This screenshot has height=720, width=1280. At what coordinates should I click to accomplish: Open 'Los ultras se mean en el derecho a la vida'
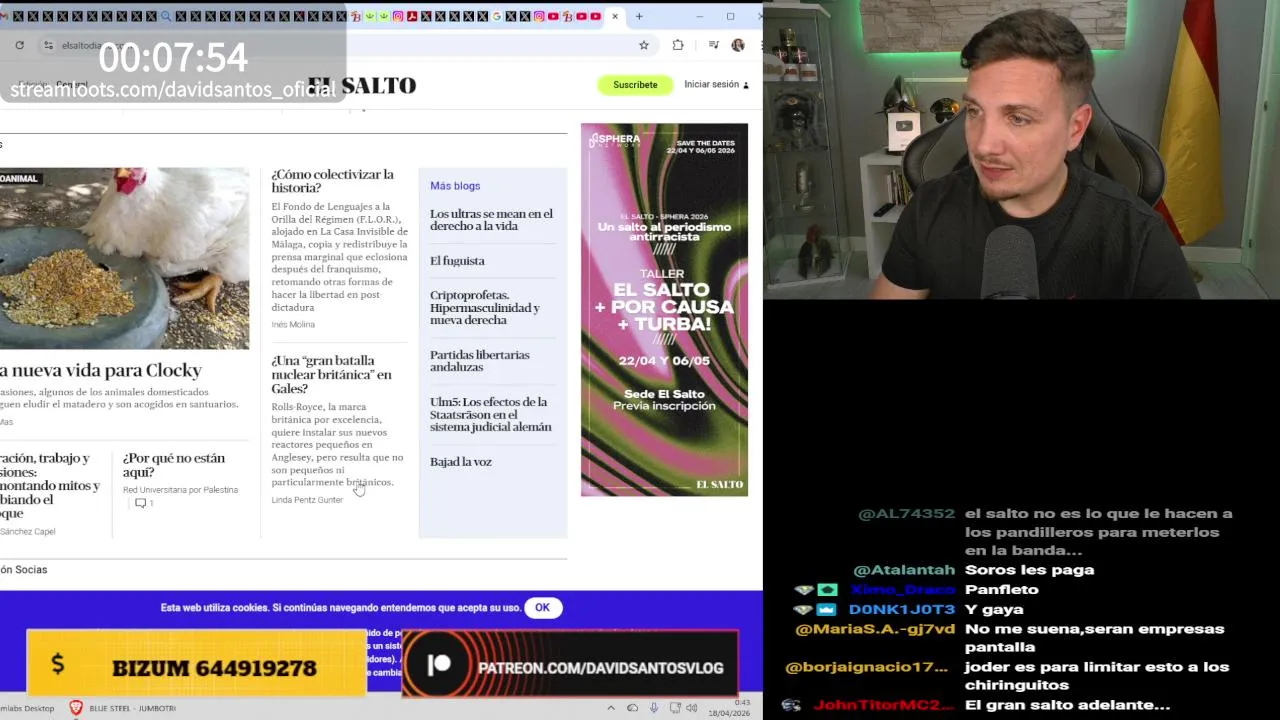click(491, 220)
